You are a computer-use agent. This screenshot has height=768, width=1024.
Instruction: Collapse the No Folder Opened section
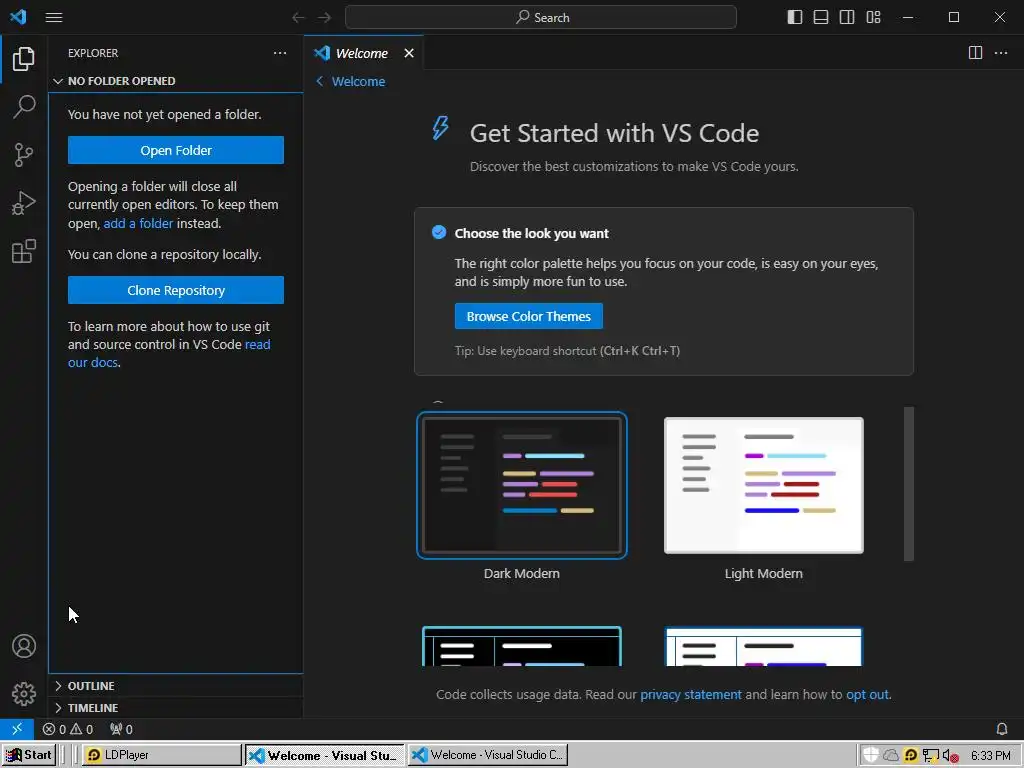175,81
